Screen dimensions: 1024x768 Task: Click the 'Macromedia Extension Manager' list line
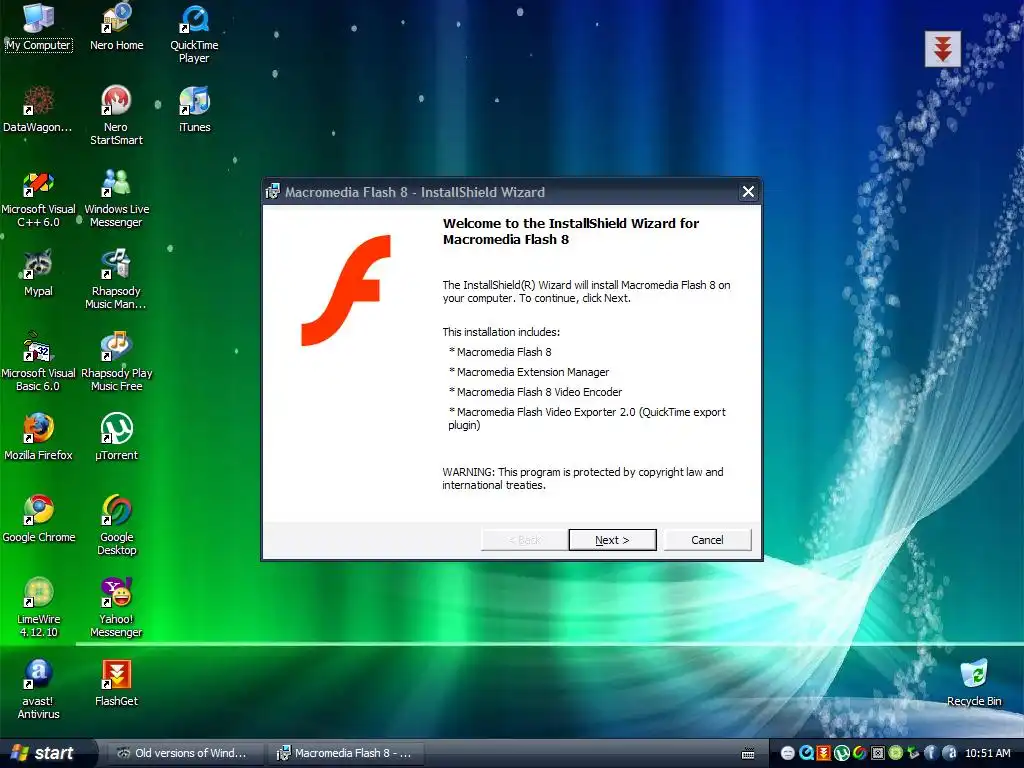click(x=529, y=372)
